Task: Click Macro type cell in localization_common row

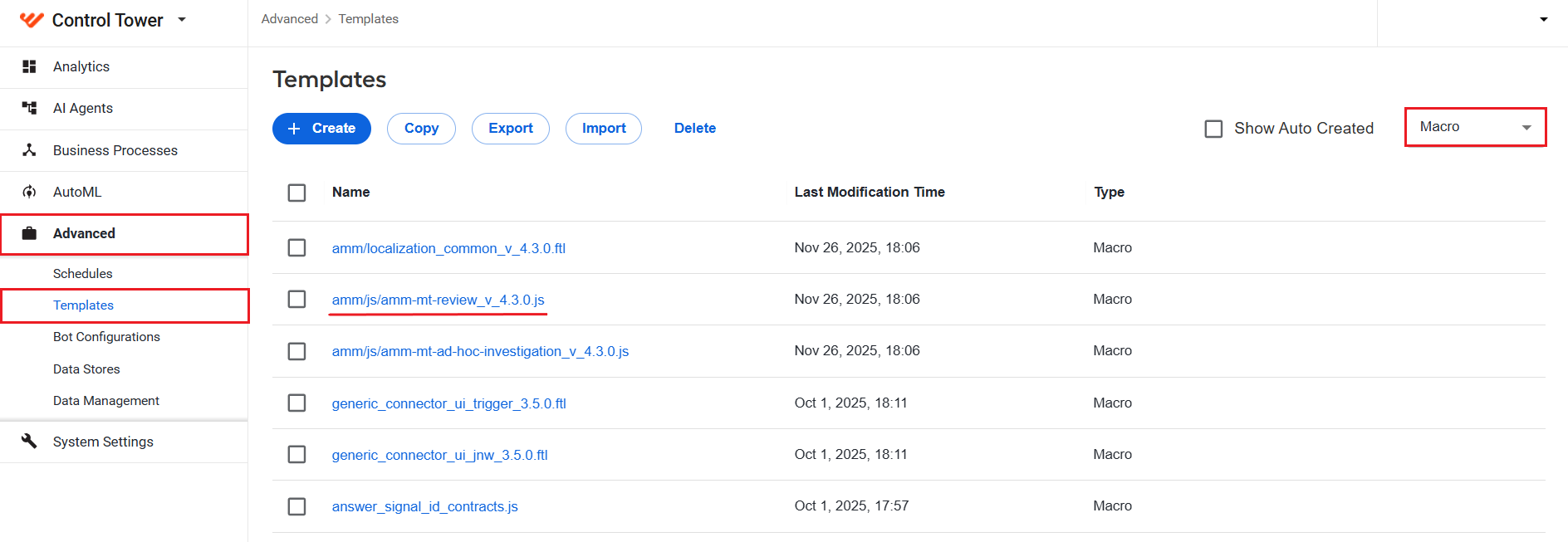Action: (x=1112, y=247)
